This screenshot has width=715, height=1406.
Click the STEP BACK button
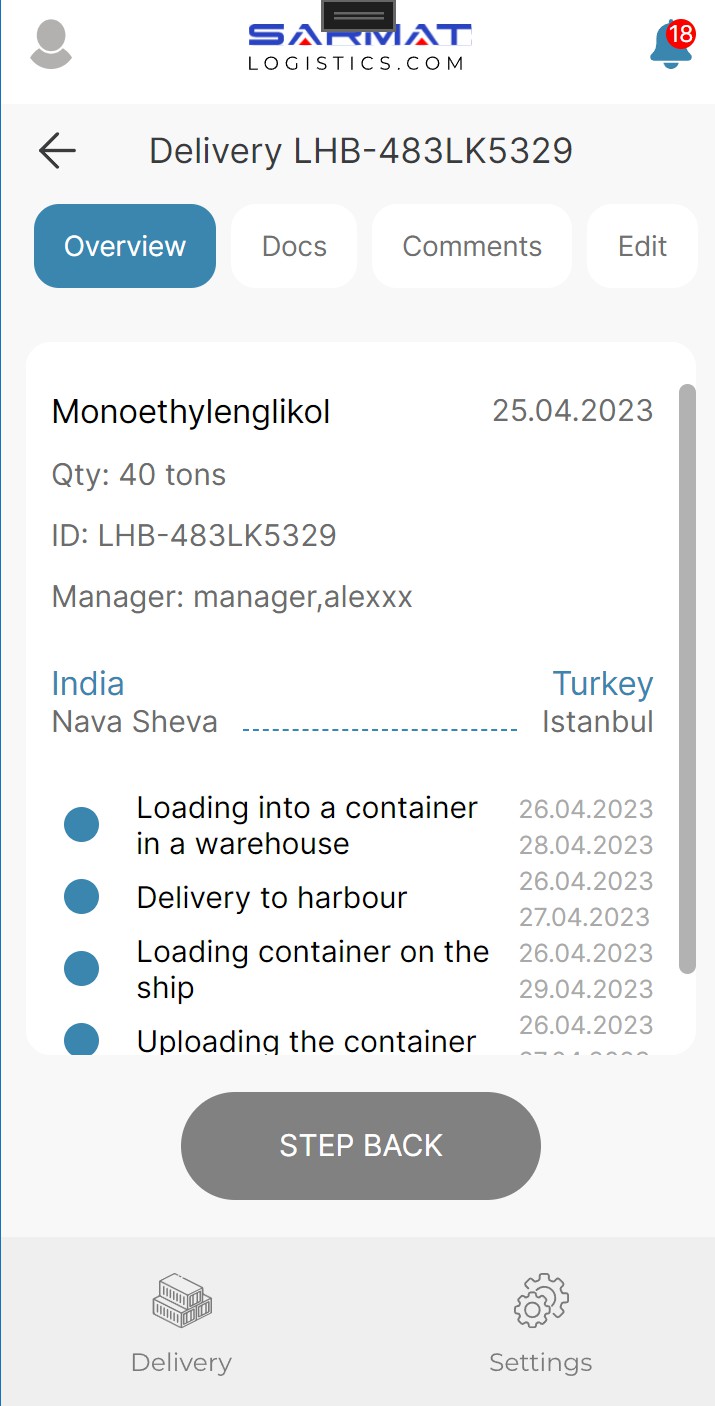pyautogui.click(x=361, y=1146)
